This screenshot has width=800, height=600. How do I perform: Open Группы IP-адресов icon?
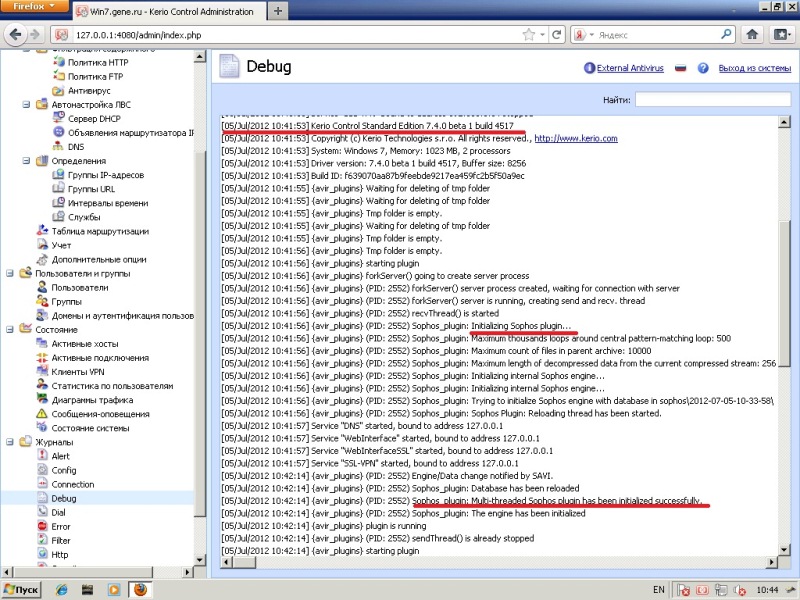(58, 174)
